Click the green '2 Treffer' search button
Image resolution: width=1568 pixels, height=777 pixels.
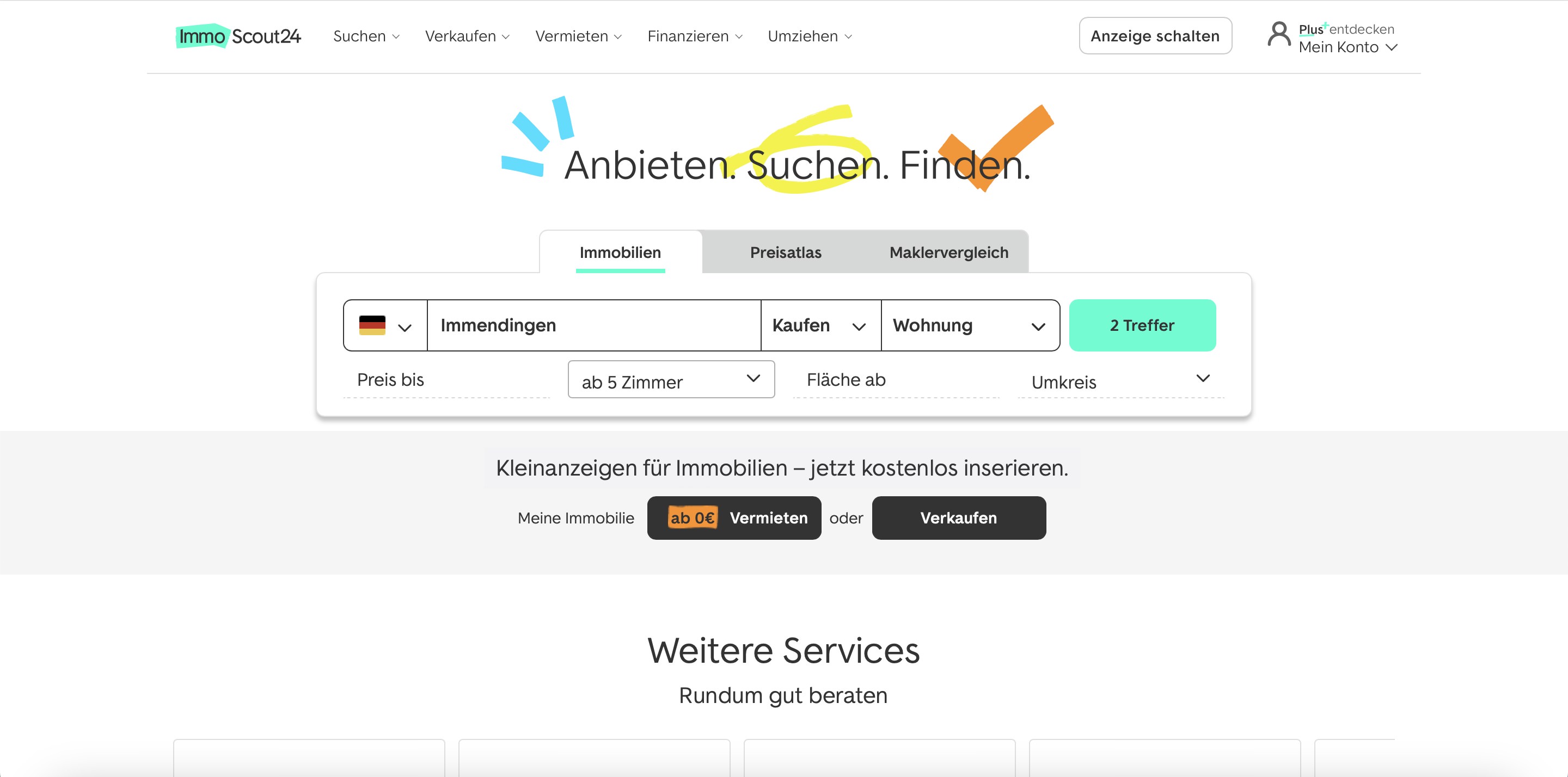click(1142, 325)
